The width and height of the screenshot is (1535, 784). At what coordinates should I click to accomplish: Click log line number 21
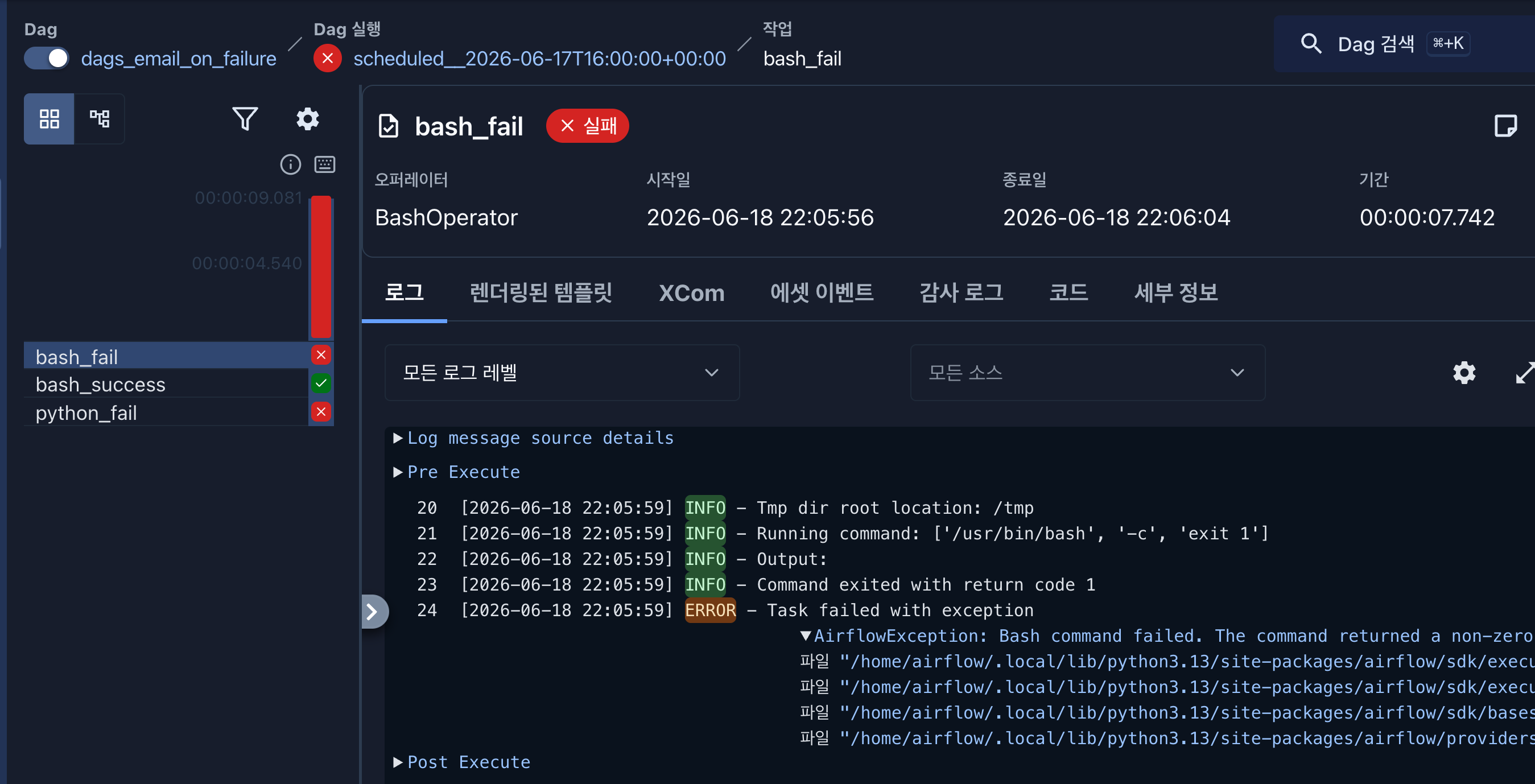427,533
